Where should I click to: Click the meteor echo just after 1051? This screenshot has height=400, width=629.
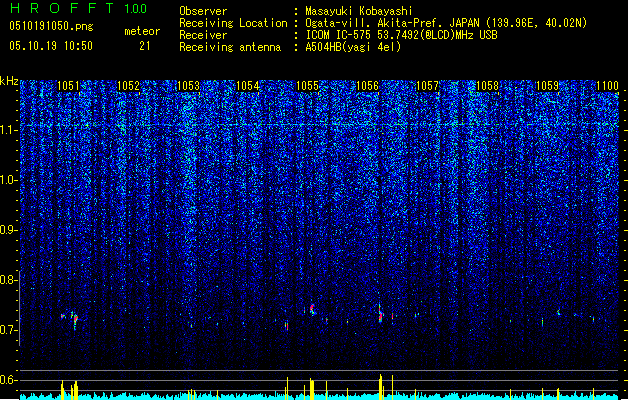pyautogui.click(x=74, y=320)
